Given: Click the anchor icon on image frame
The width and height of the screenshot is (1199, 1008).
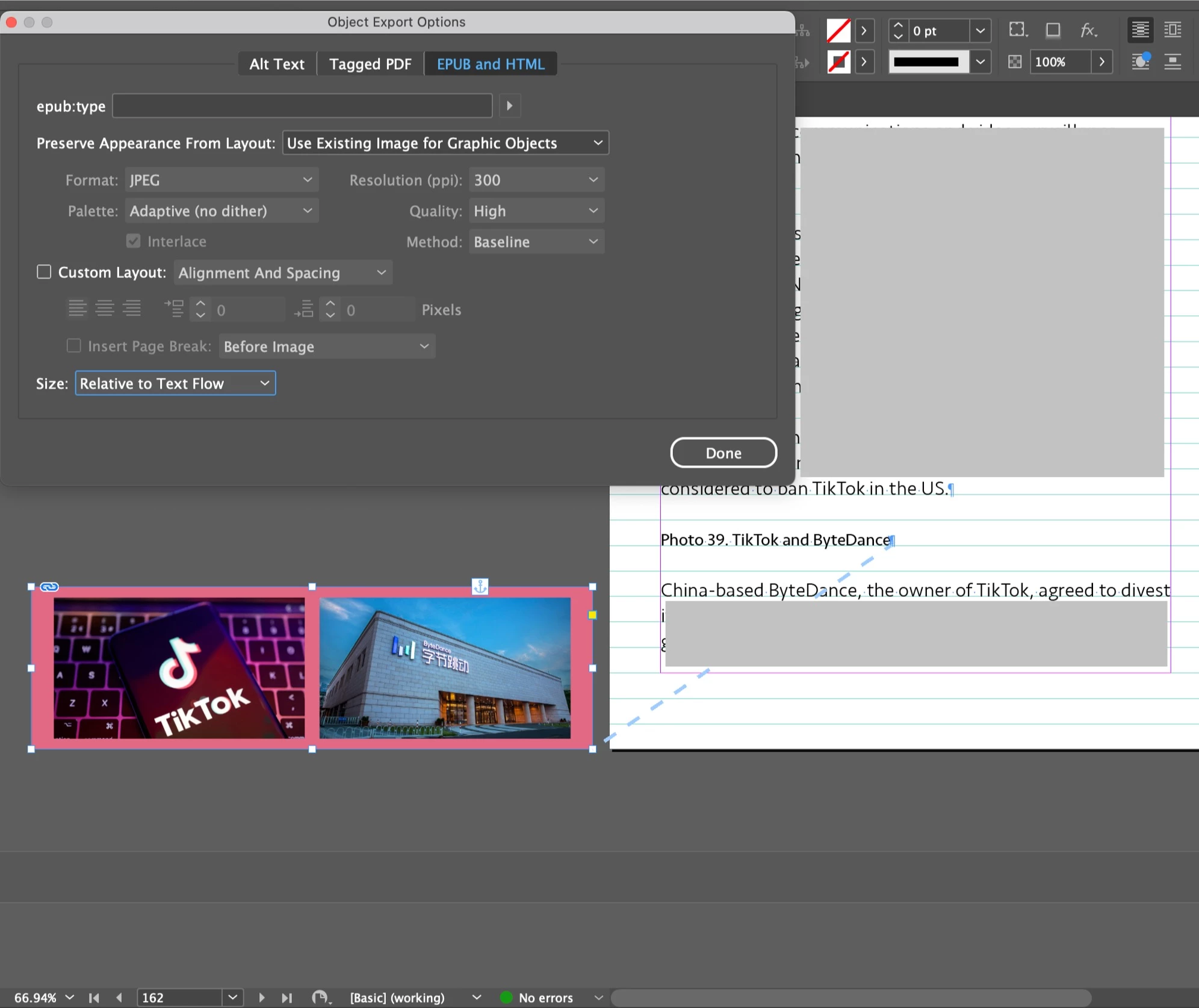Looking at the screenshot, I should 480,586.
